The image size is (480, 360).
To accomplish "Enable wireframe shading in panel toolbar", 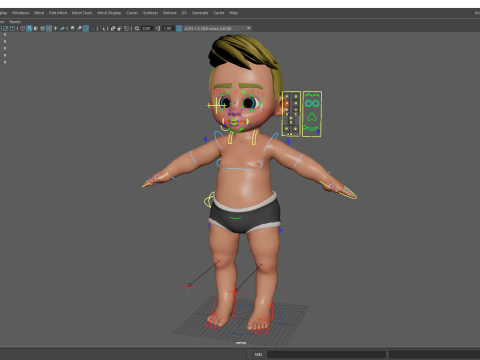I will click(22, 28).
